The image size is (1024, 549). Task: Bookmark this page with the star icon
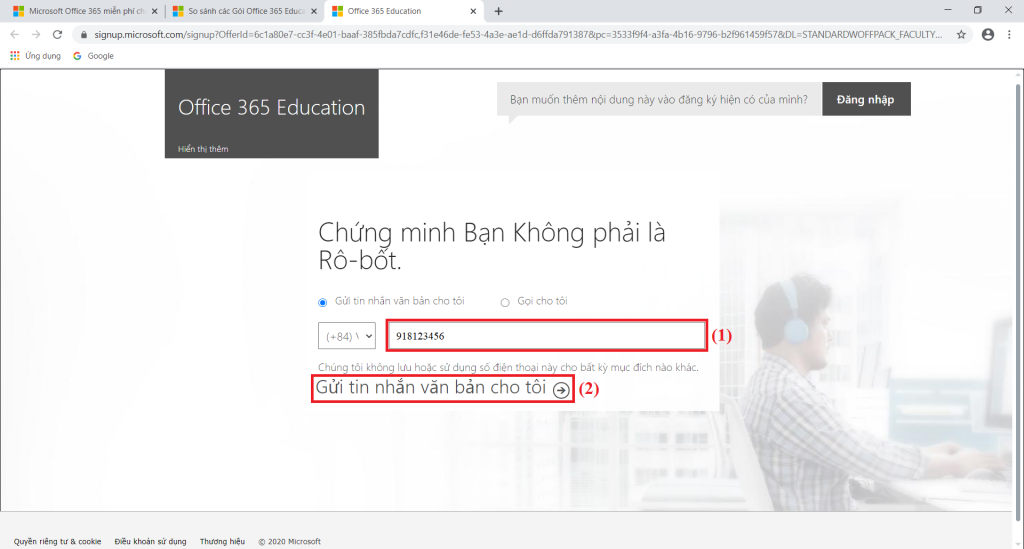click(961, 35)
